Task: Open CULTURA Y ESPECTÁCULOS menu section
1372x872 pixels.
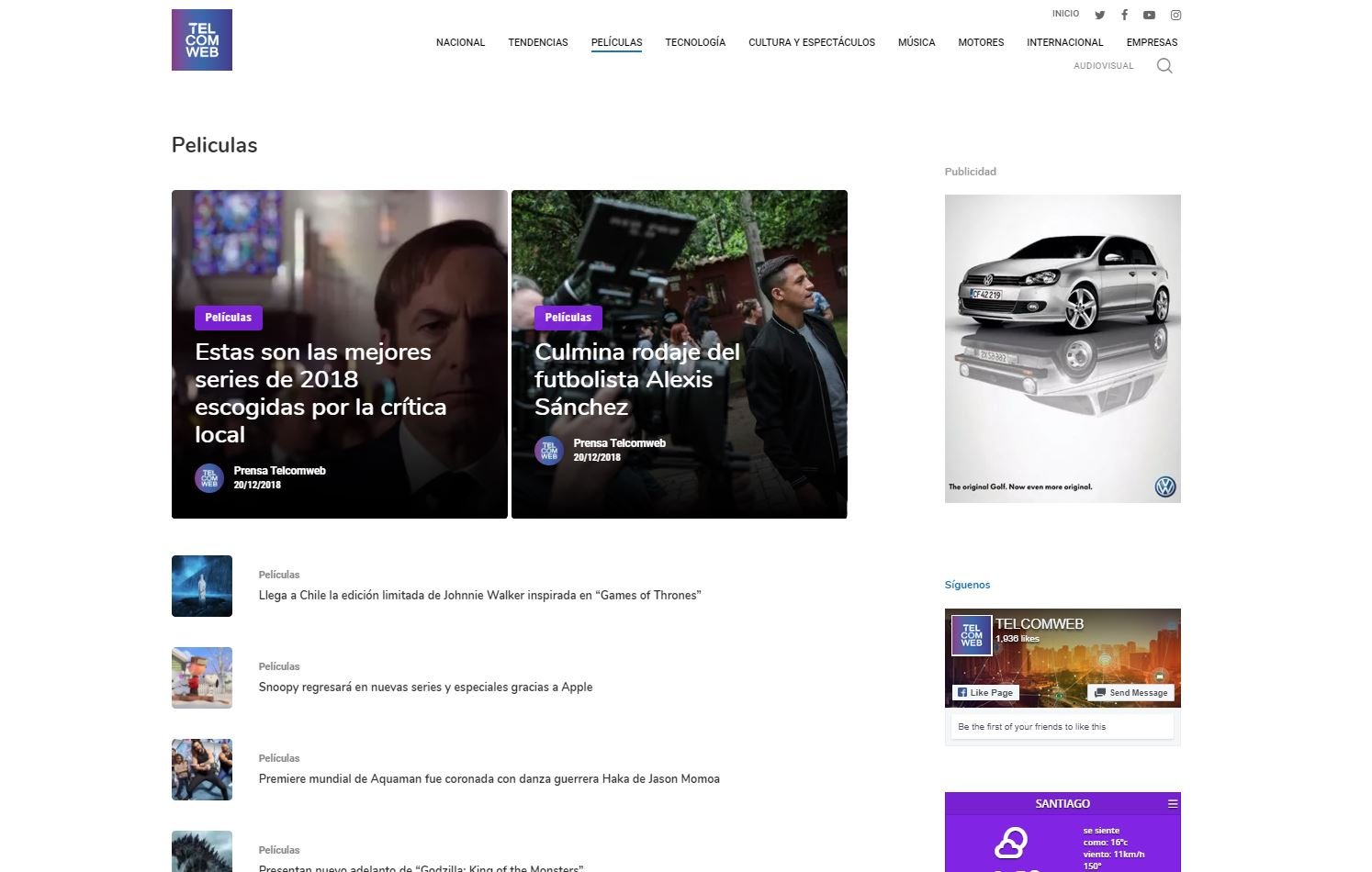Action: 812,42
